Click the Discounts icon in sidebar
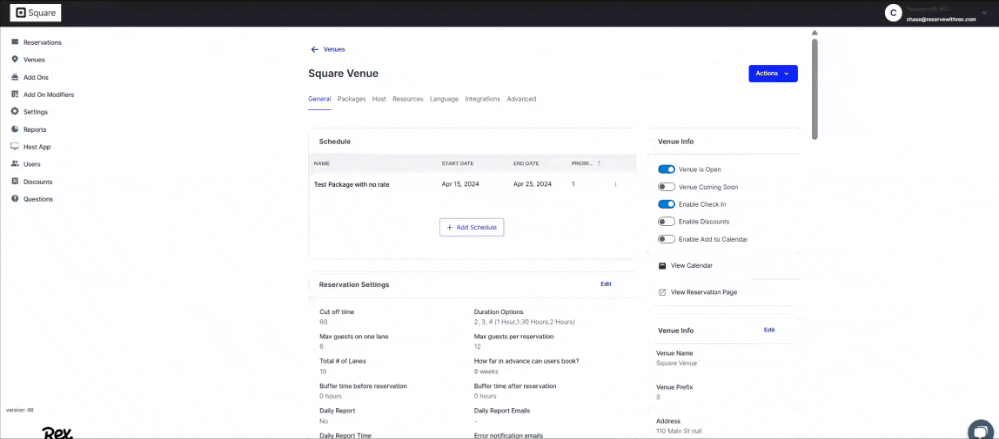 tap(15, 182)
